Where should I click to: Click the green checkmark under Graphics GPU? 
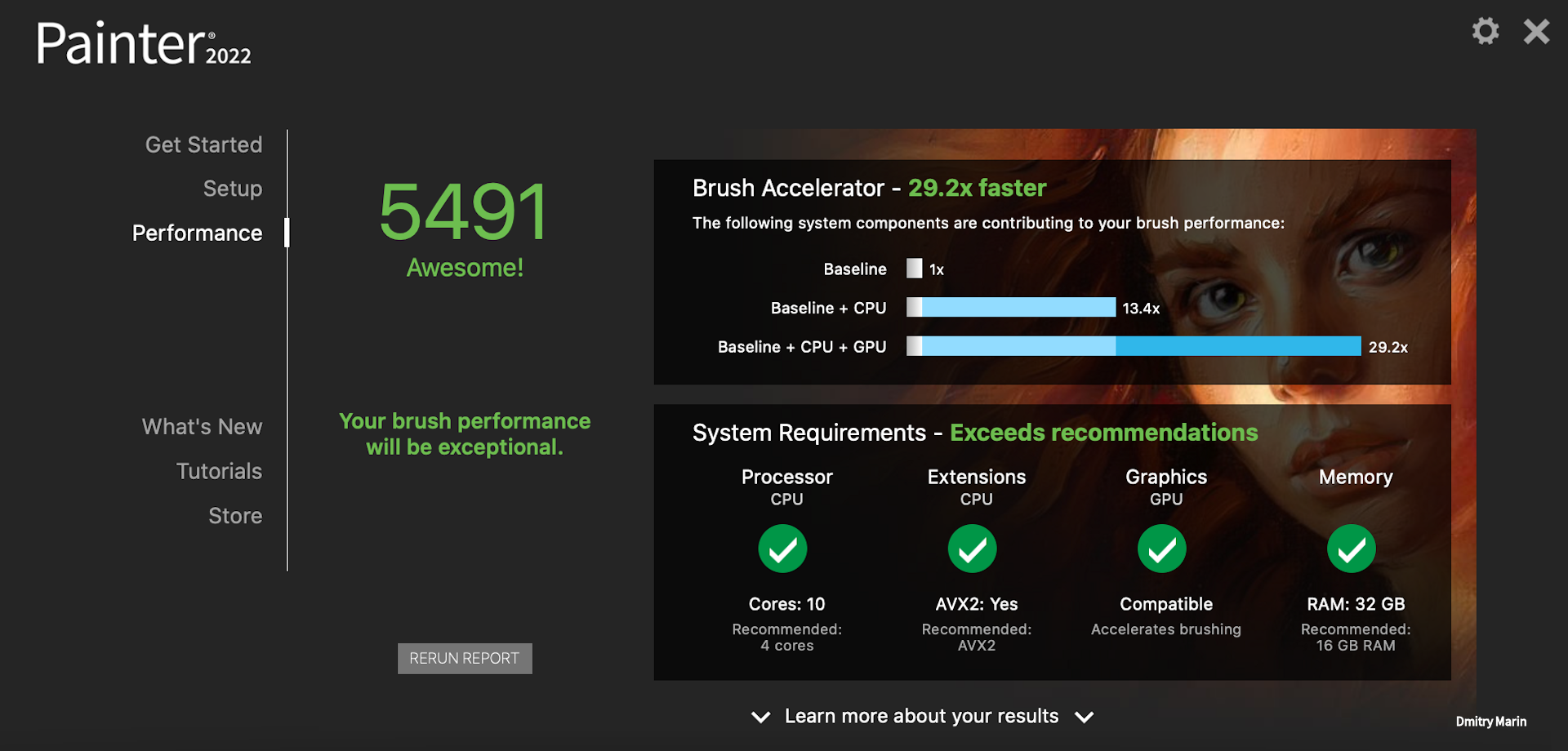pyautogui.click(x=1161, y=549)
